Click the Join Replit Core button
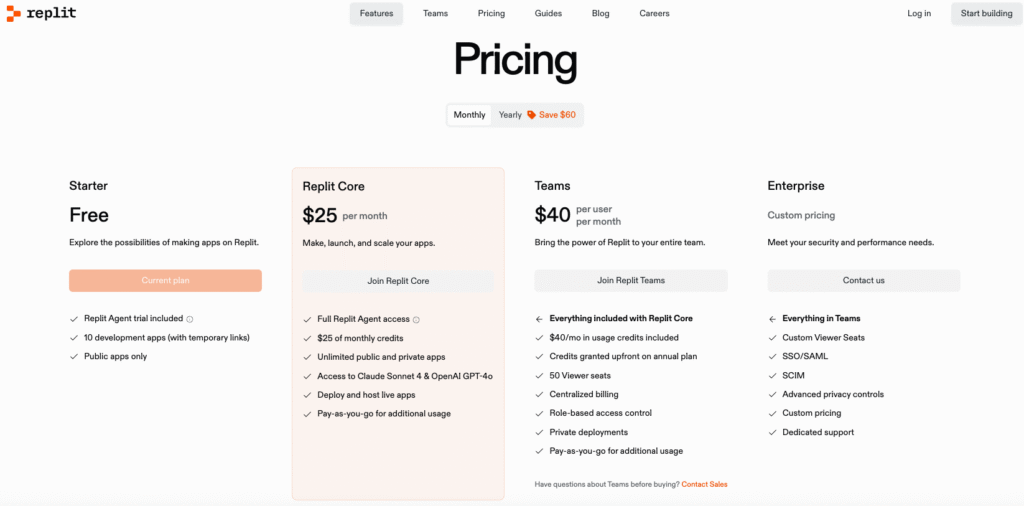This screenshot has height=506, width=1024. tap(398, 281)
